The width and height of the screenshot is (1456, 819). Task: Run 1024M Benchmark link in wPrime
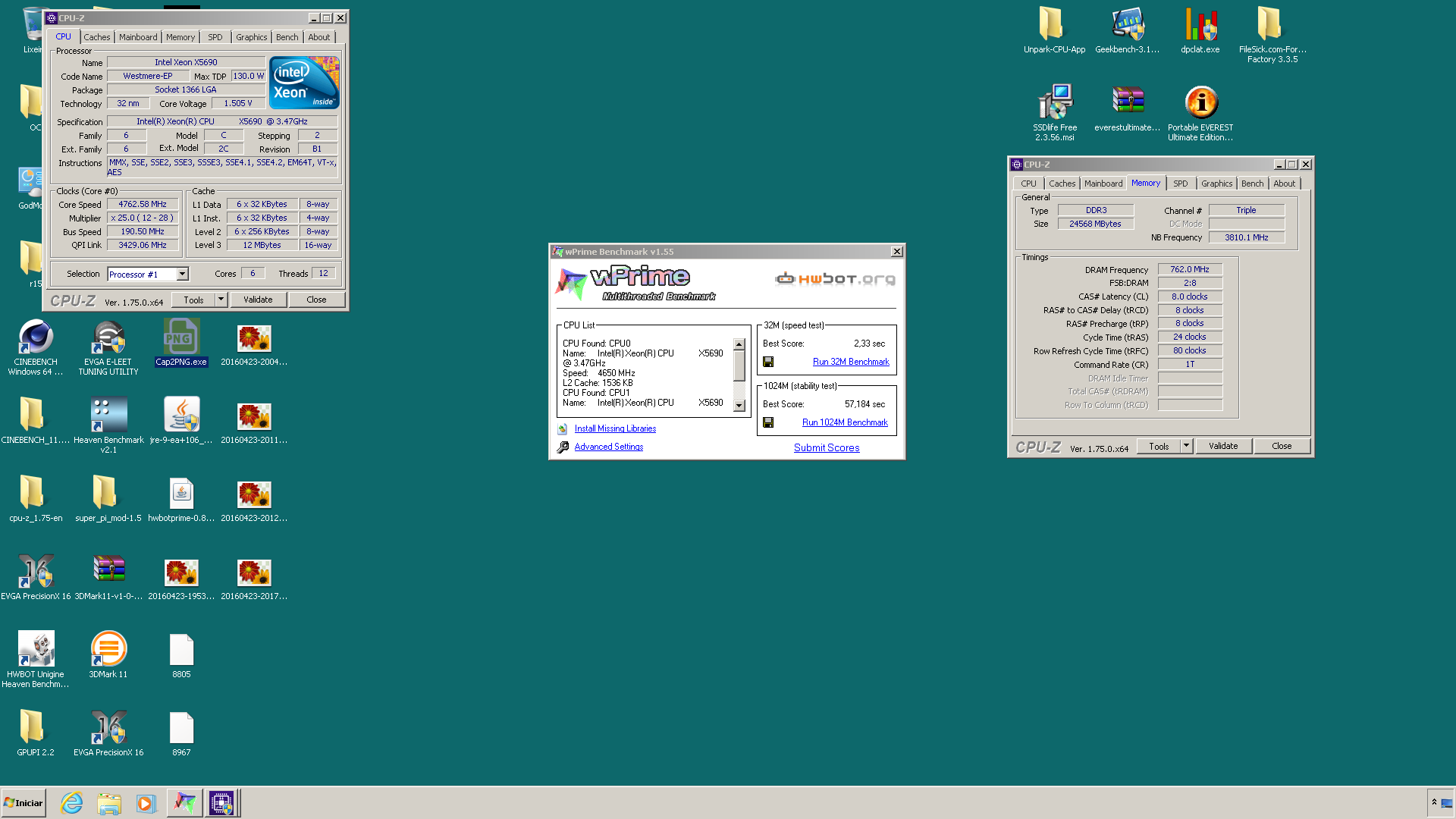[x=845, y=423]
